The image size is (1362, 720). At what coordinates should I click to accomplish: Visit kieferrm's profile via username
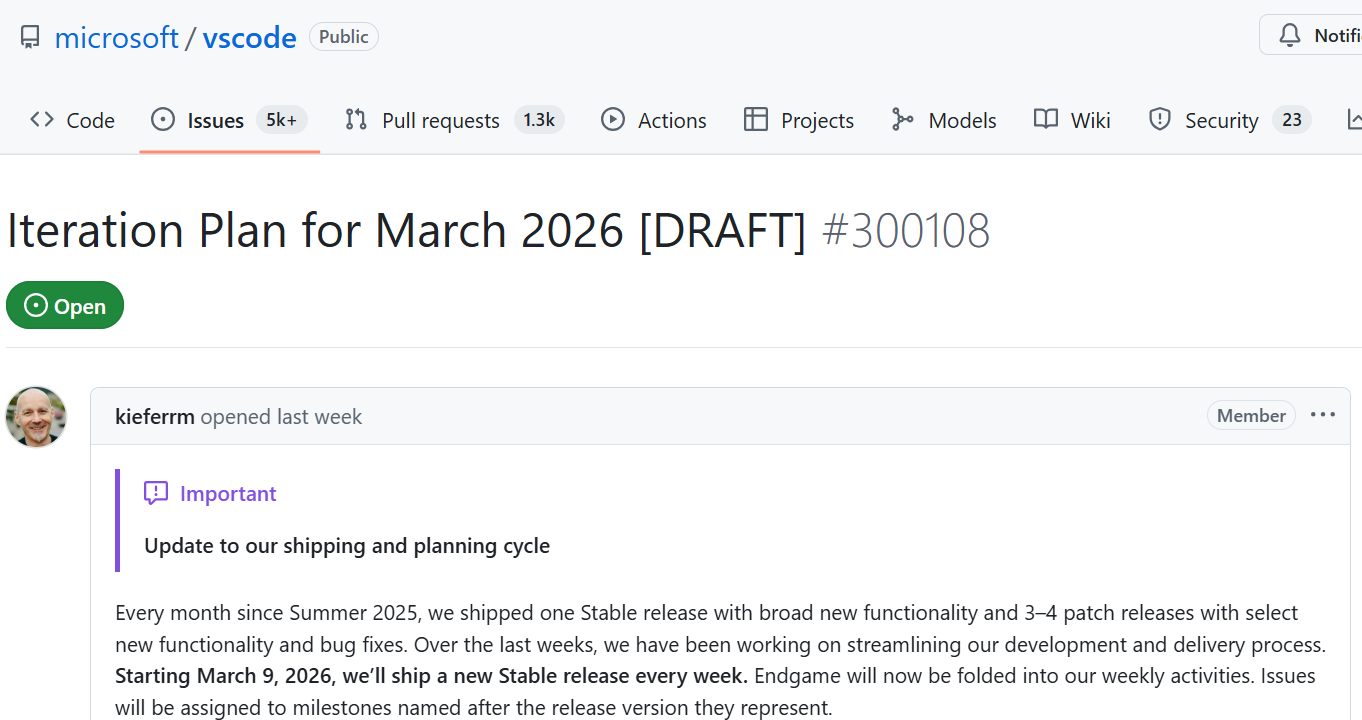[x=154, y=417]
